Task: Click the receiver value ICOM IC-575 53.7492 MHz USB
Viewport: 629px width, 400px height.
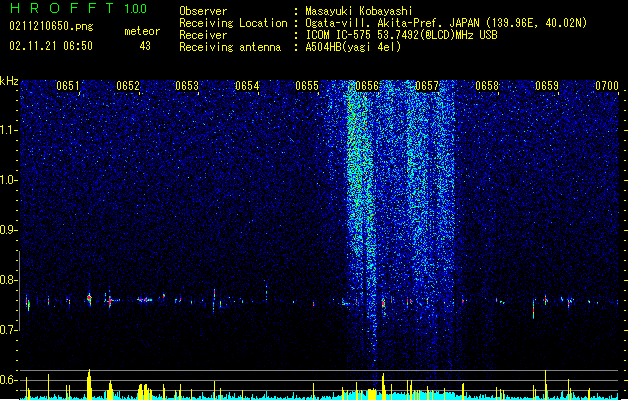Action: point(402,35)
